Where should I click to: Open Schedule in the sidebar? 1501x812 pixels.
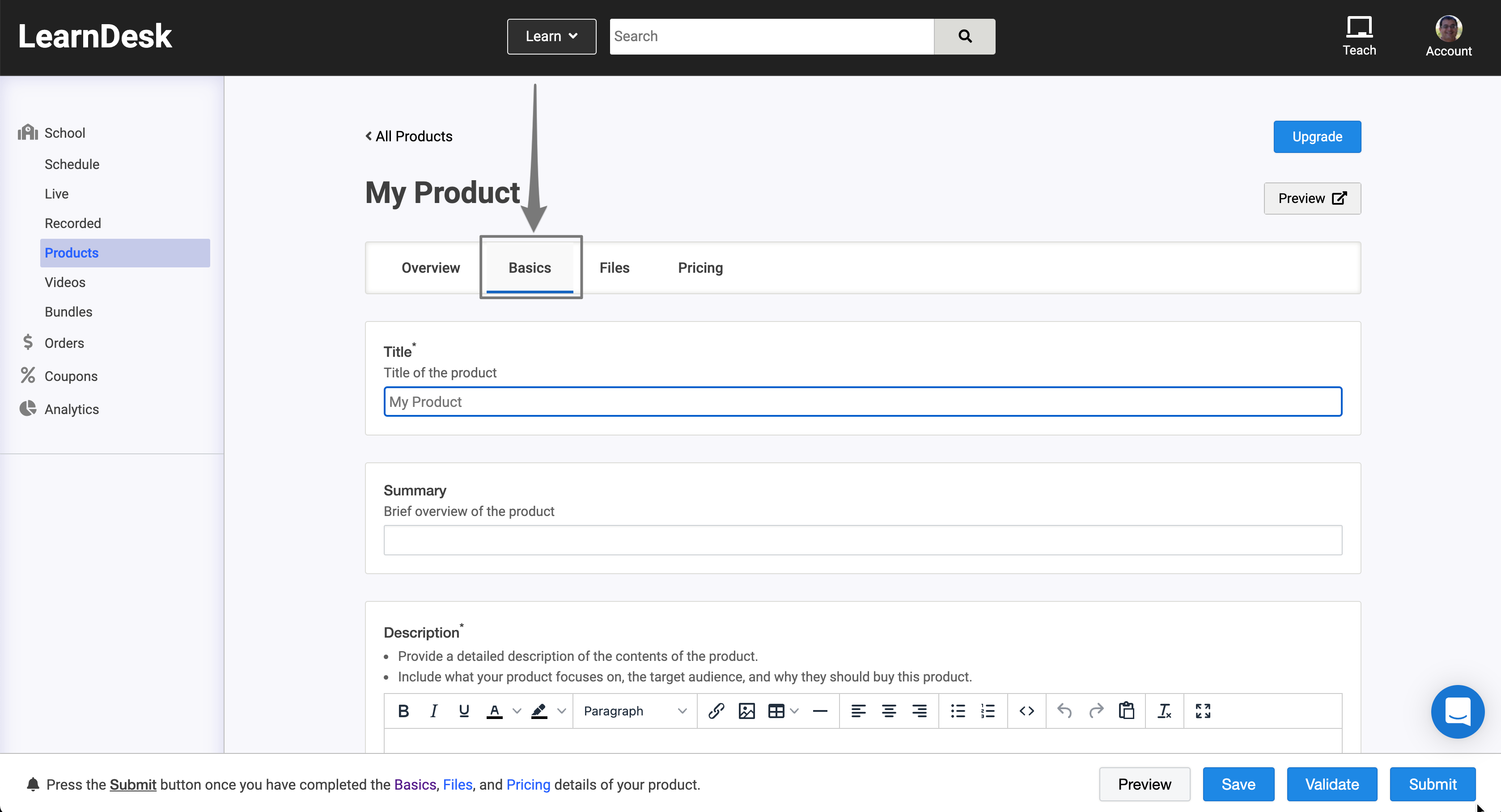click(x=72, y=164)
